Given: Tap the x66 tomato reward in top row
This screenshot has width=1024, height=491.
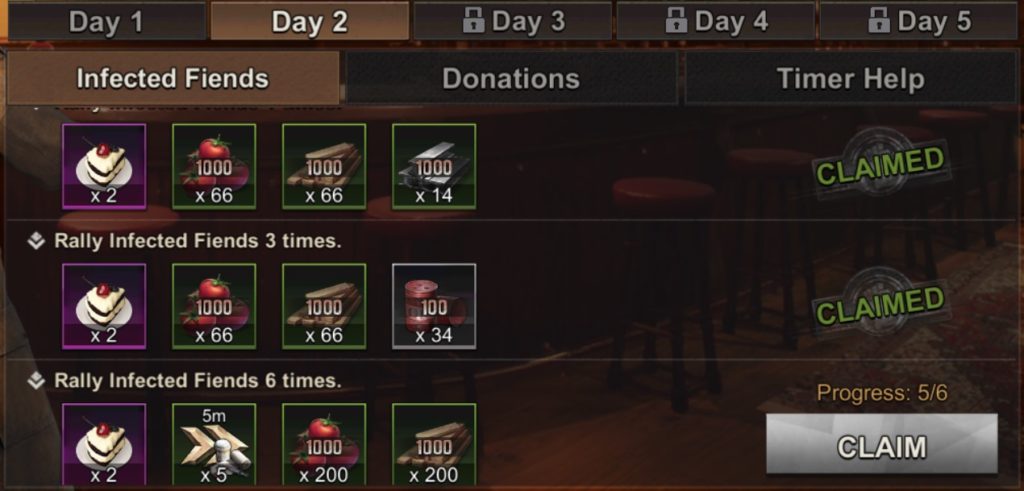Looking at the screenshot, I should click(x=214, y=166).
